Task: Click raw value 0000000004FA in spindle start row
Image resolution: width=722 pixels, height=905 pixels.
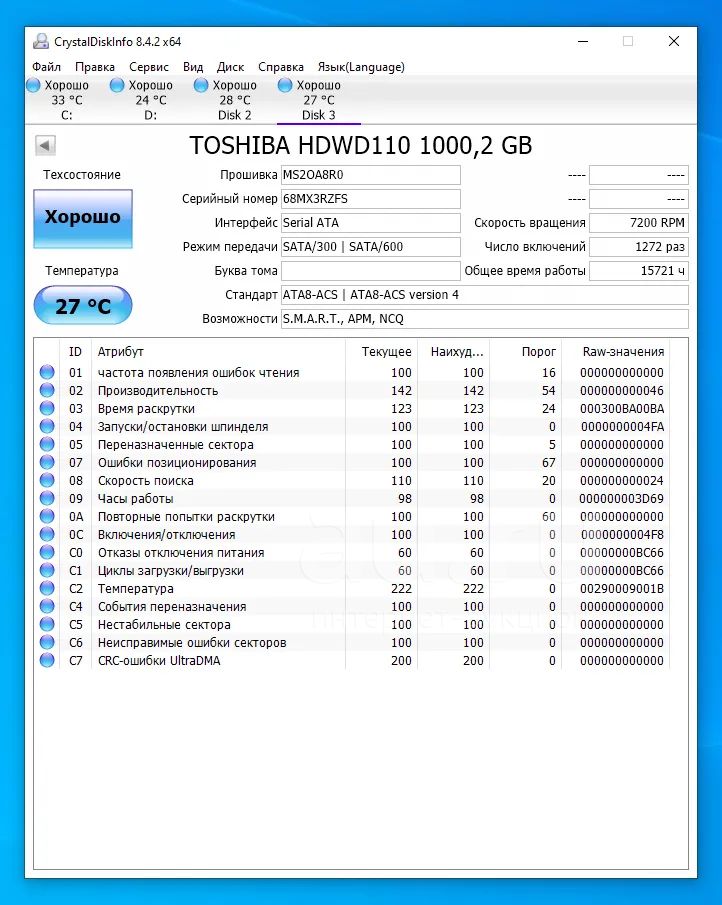Action: (x=622, y=427)
